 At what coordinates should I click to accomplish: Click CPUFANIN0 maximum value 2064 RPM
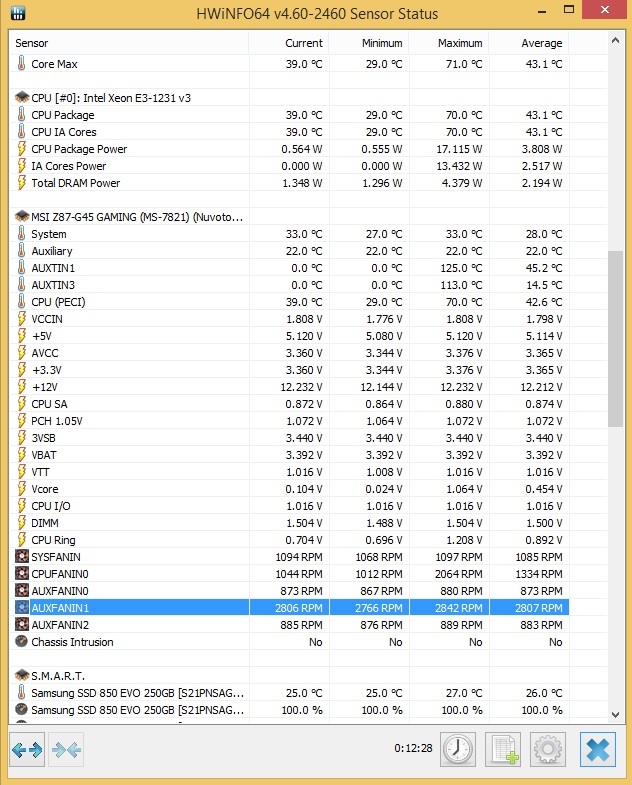(x=459, y=574)
